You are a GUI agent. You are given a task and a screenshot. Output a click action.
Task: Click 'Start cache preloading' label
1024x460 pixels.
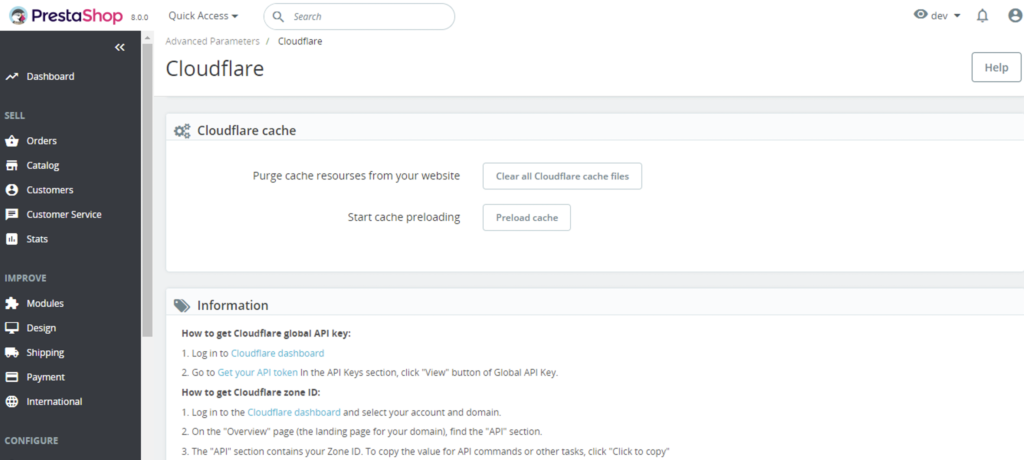(x=404, y=217)
